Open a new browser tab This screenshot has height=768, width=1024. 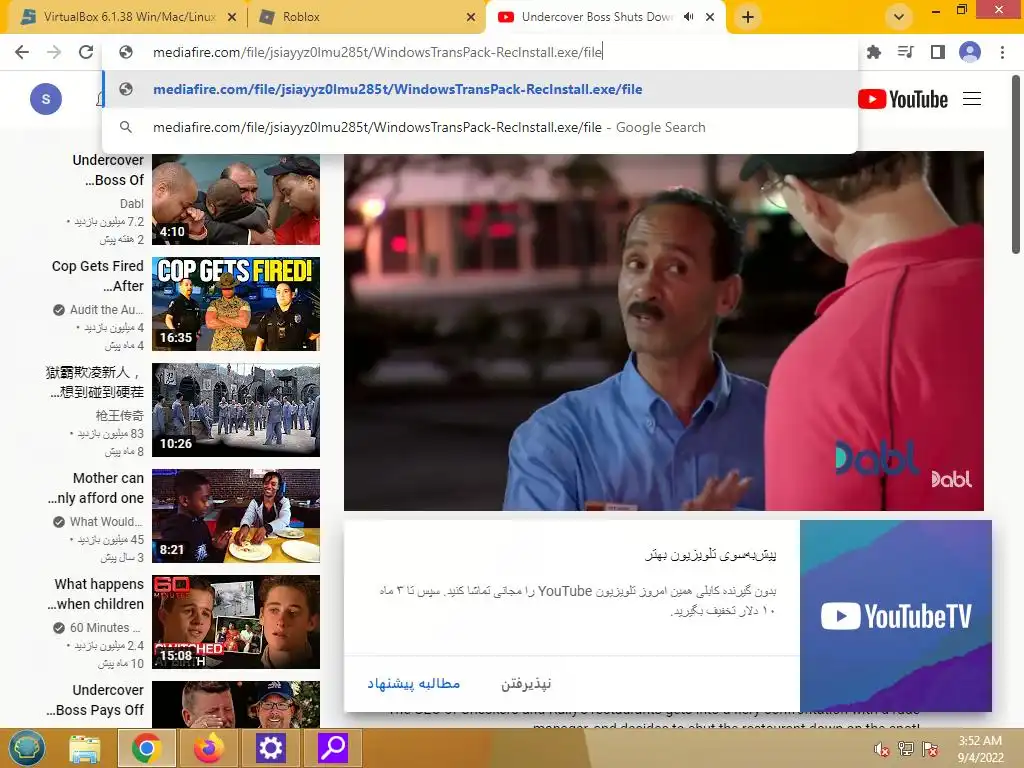[x=748, y=17]
